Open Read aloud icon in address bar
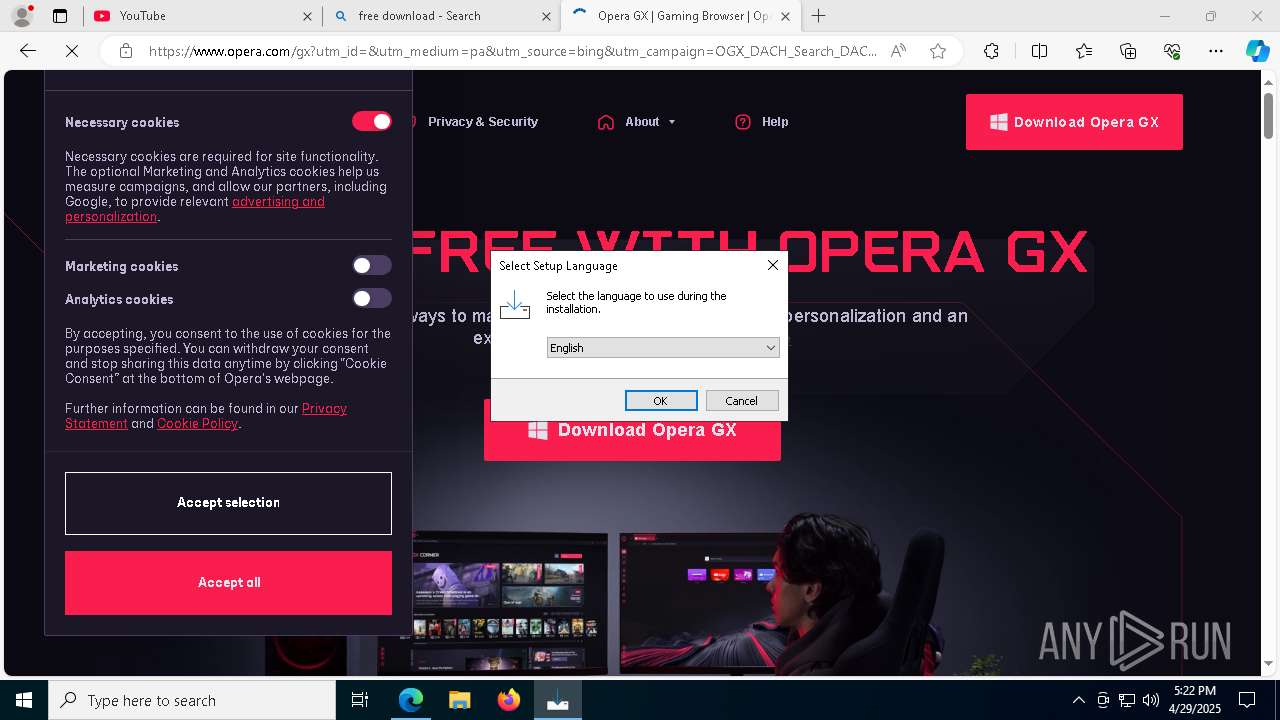This screenshot has height=720, width=1280. click(x=898, y=51)
